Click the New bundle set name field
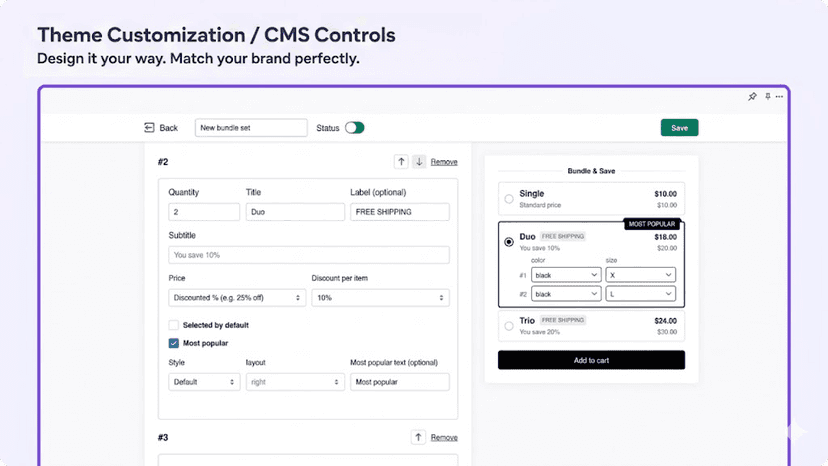 pyautogui.click(x=251, y=127)
